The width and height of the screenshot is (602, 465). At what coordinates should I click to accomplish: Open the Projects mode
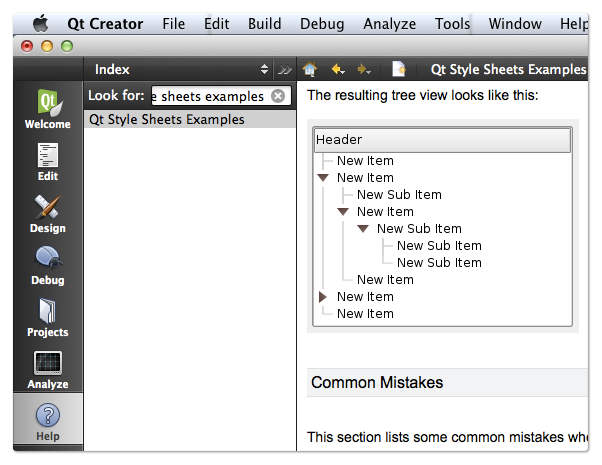click(48, 318)
